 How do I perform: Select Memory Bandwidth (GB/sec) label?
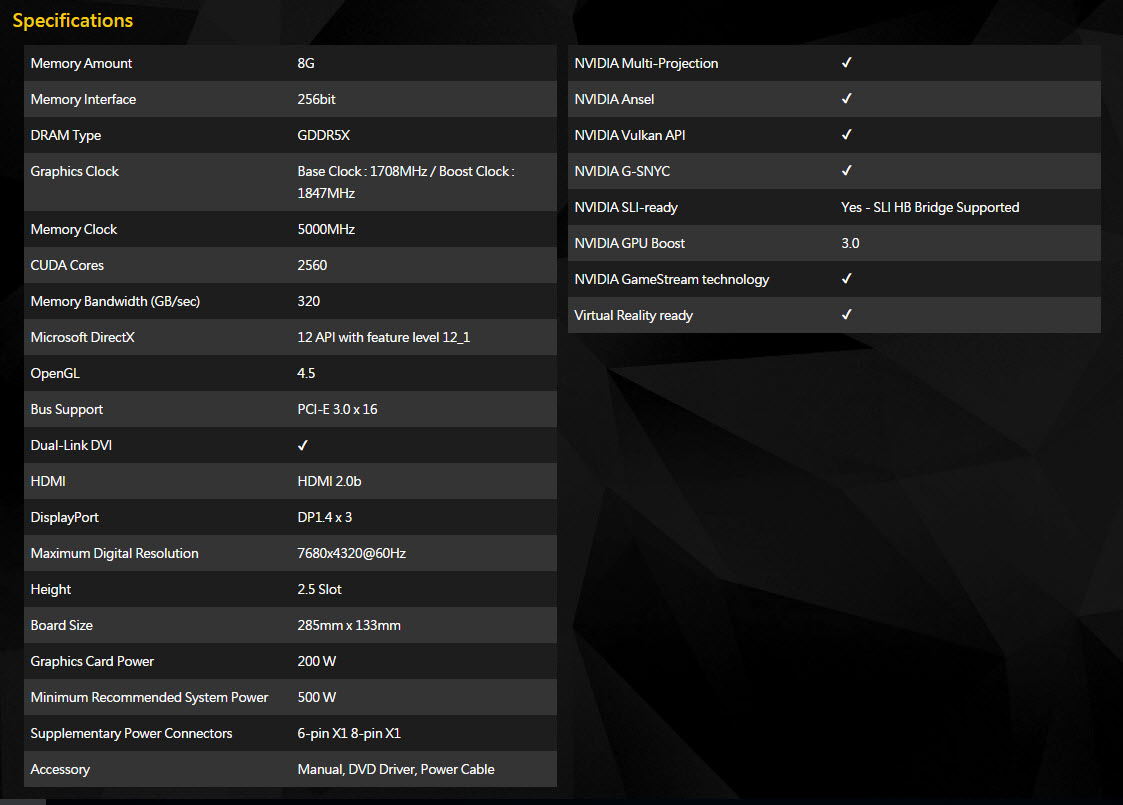click(115, 302)
